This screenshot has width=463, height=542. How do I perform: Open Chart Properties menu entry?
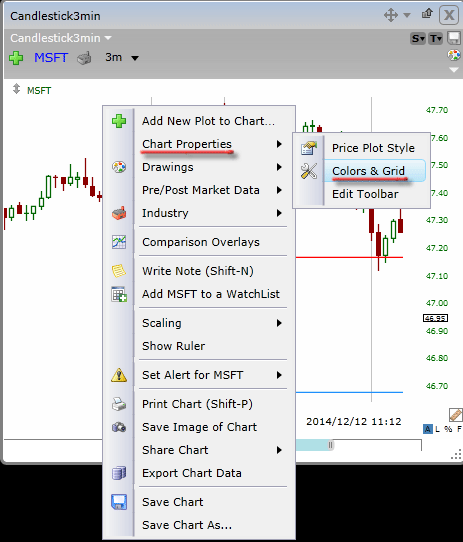187,144
